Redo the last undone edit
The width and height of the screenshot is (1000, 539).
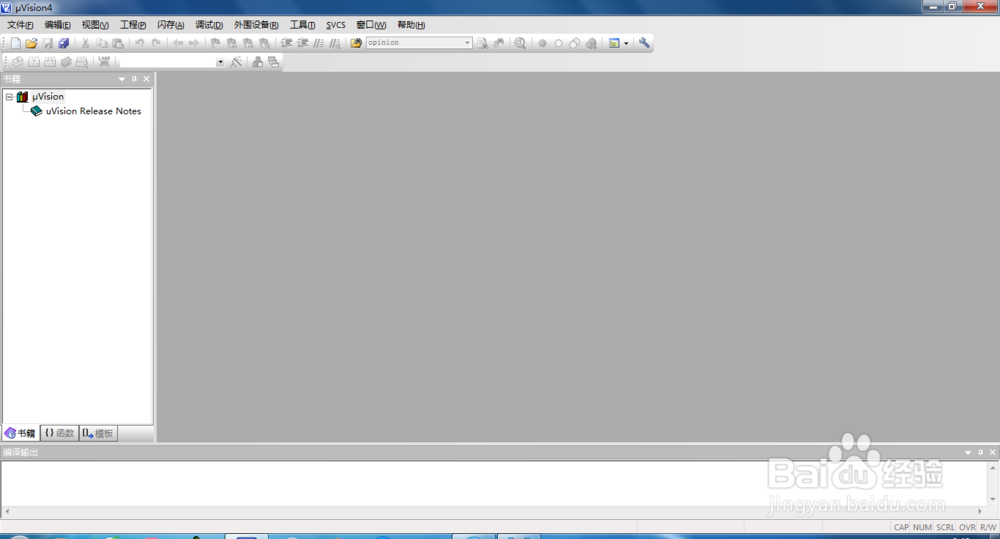156,43
